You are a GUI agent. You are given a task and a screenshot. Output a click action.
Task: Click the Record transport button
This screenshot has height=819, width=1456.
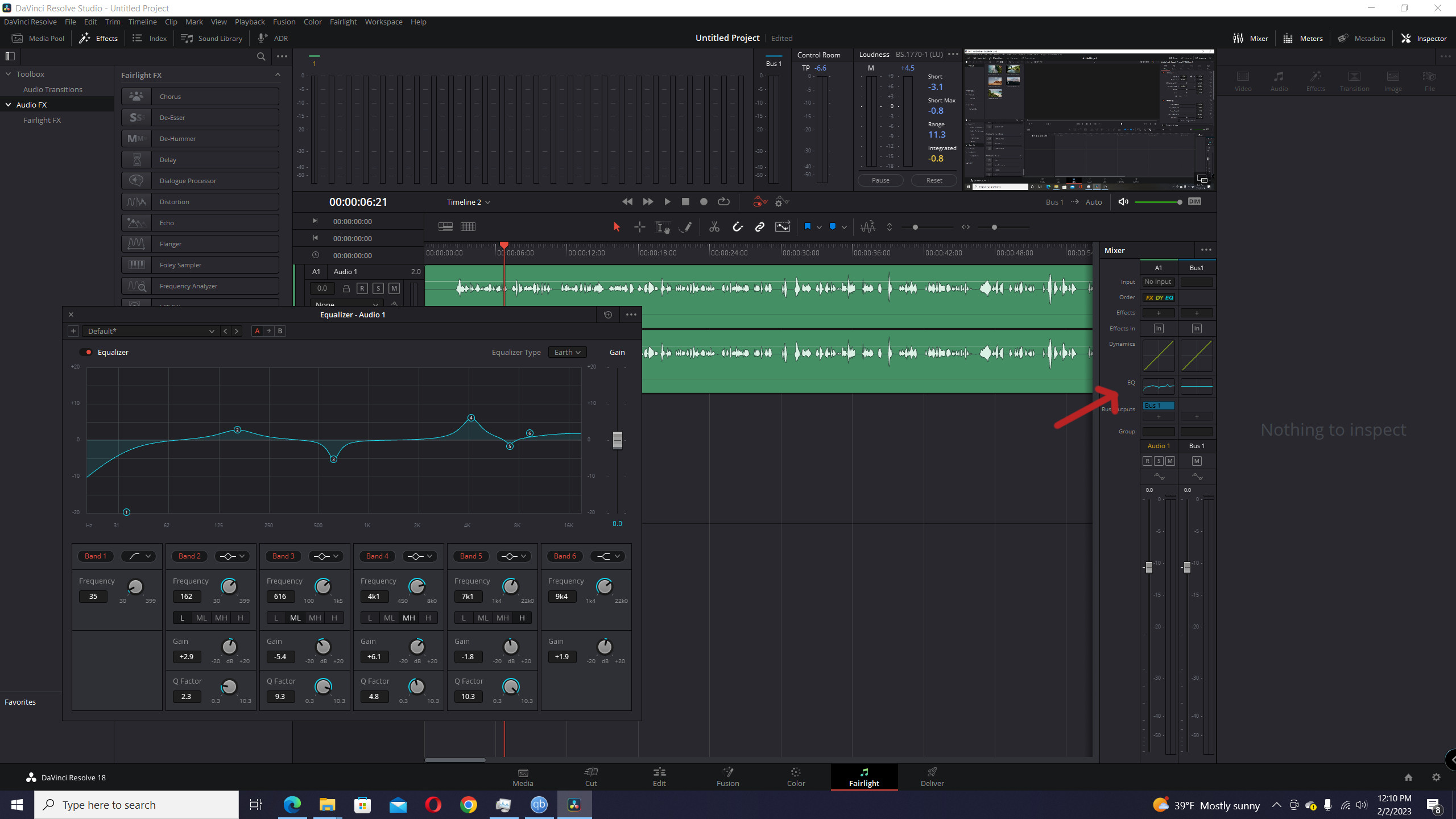(x=704, y=202)
